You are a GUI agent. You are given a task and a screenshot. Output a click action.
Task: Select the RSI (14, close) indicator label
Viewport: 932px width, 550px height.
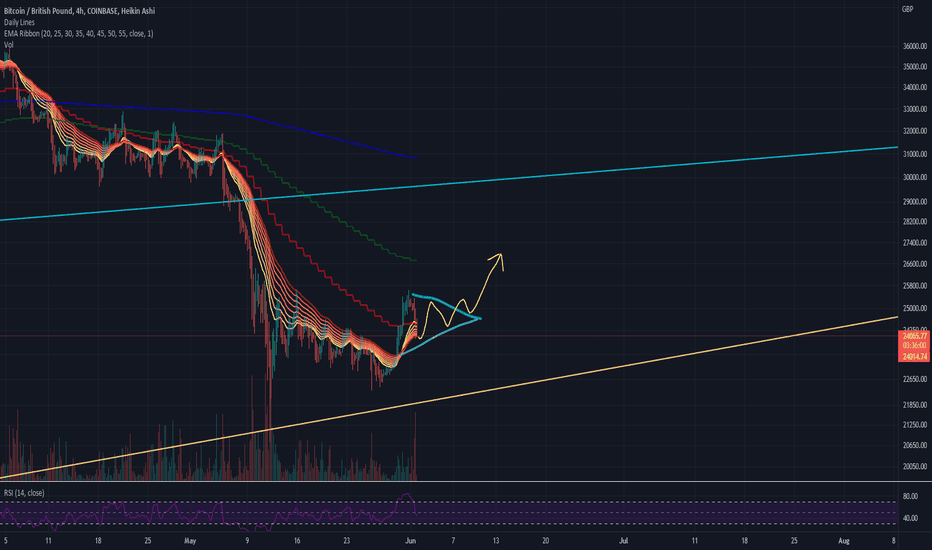point(24,493)
